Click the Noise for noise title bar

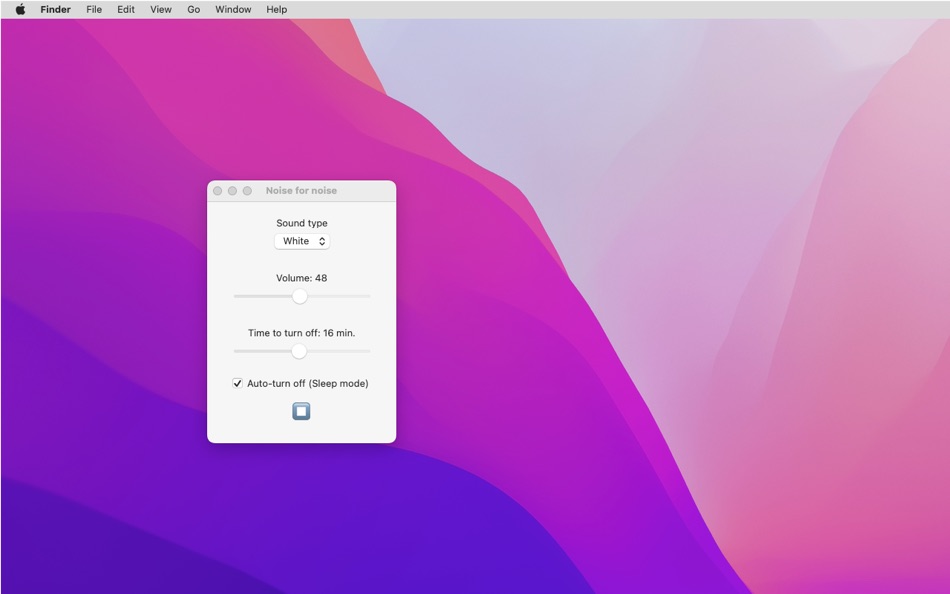301,190
